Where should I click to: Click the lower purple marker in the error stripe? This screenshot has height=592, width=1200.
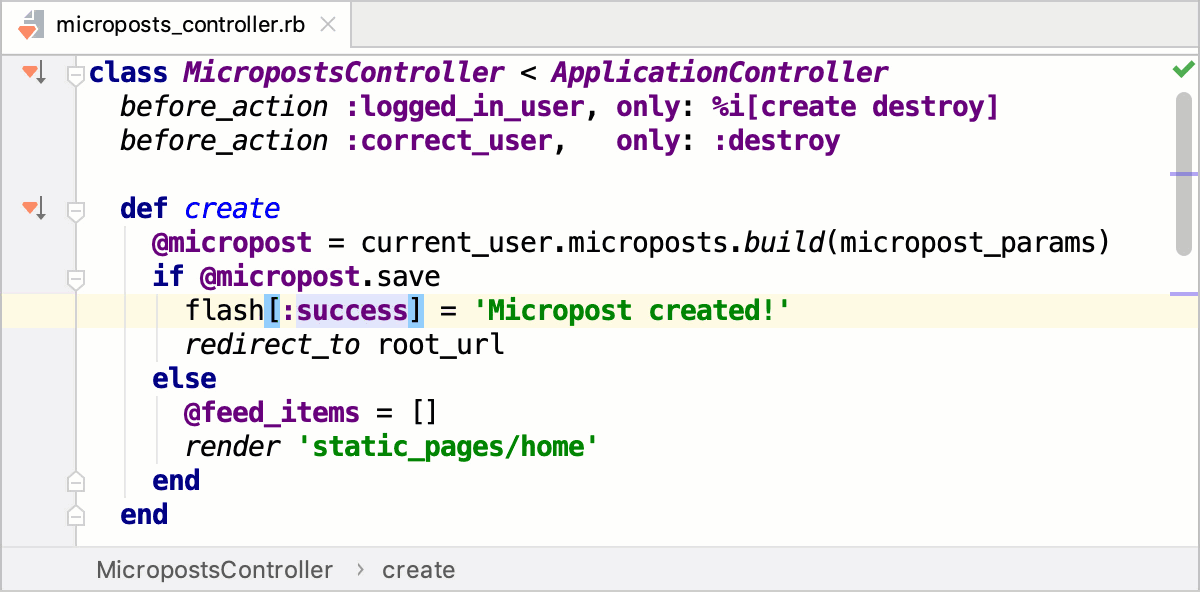[x=1183, y=294]
